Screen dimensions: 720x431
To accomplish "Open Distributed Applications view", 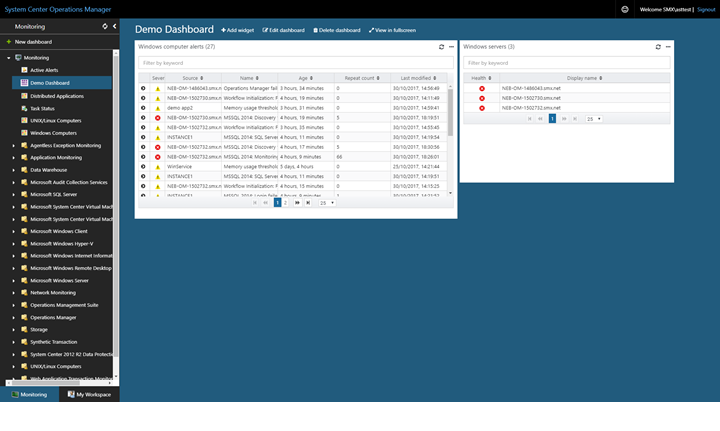I will coord(57,96).
